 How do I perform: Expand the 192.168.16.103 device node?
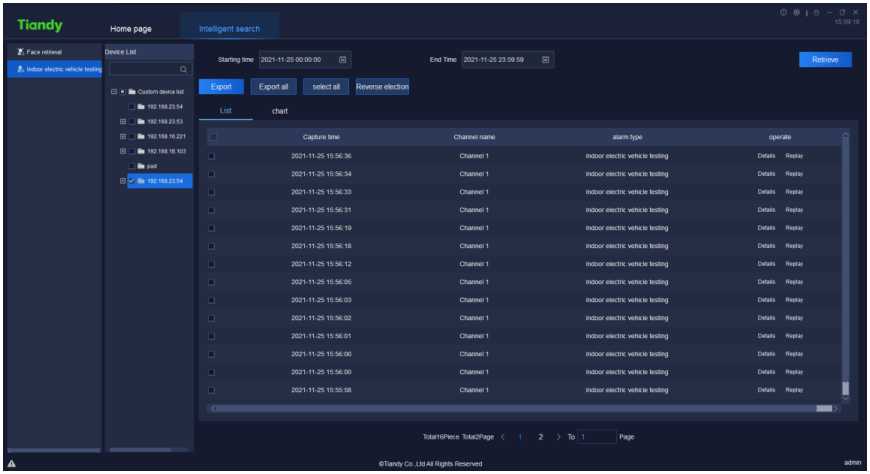click(122, 151)
